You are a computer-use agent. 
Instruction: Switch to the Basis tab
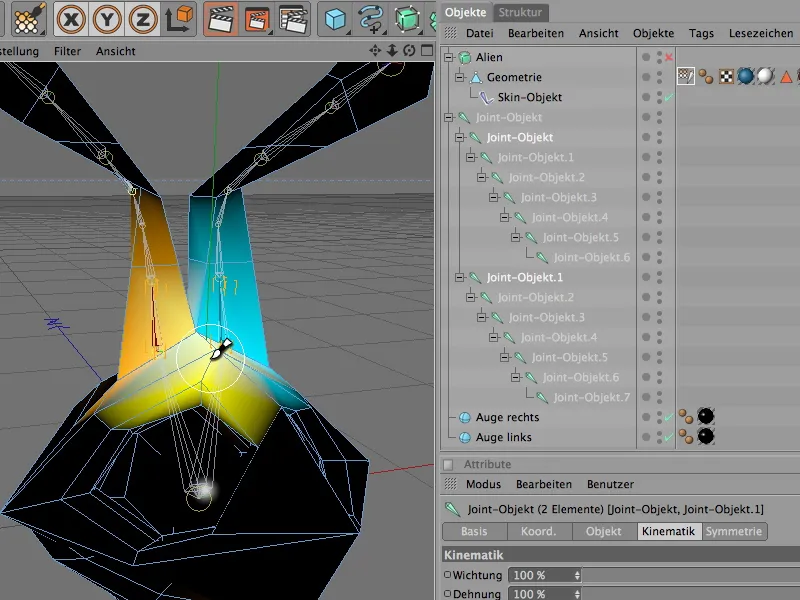[x=474, y=531]
